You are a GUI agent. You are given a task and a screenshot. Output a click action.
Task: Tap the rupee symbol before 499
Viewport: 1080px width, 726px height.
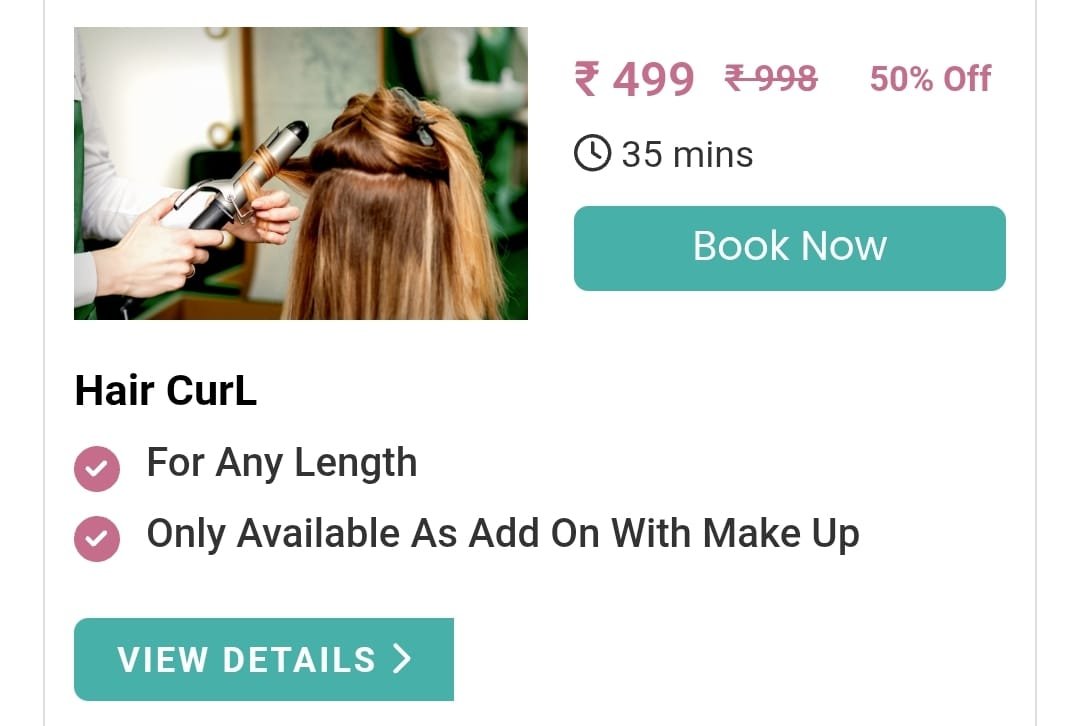coord(587,79)
